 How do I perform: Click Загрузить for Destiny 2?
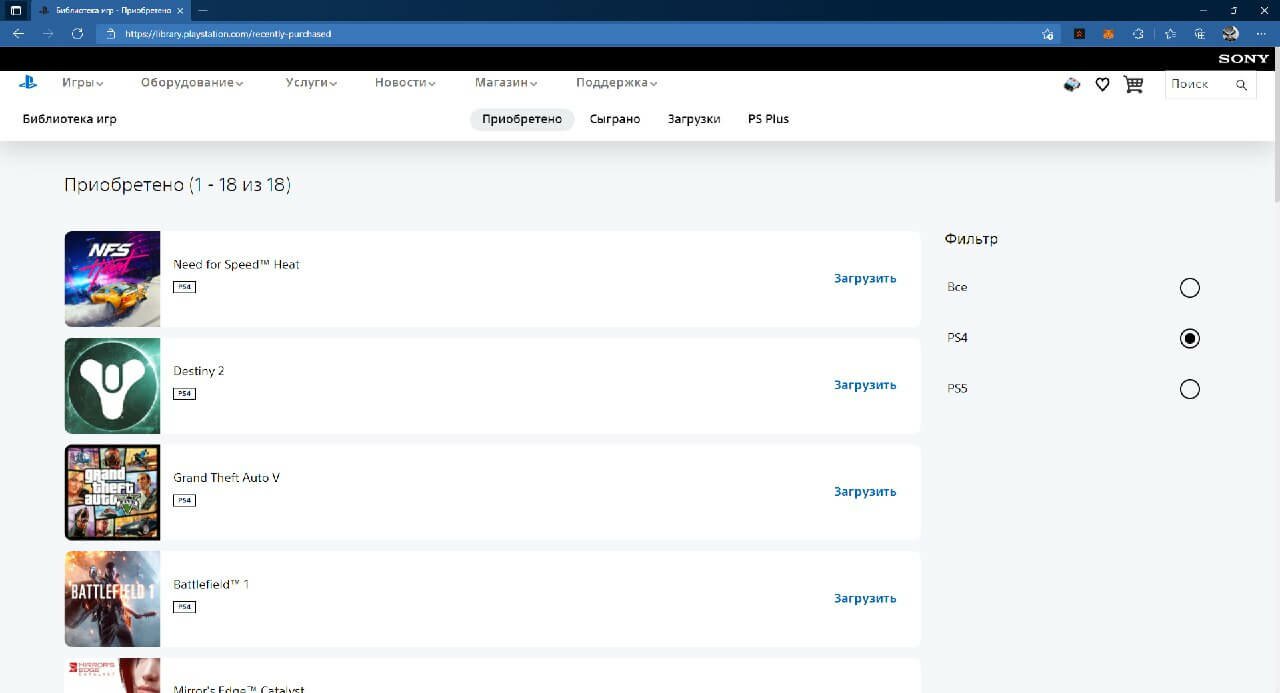click(x=865, y=385)
